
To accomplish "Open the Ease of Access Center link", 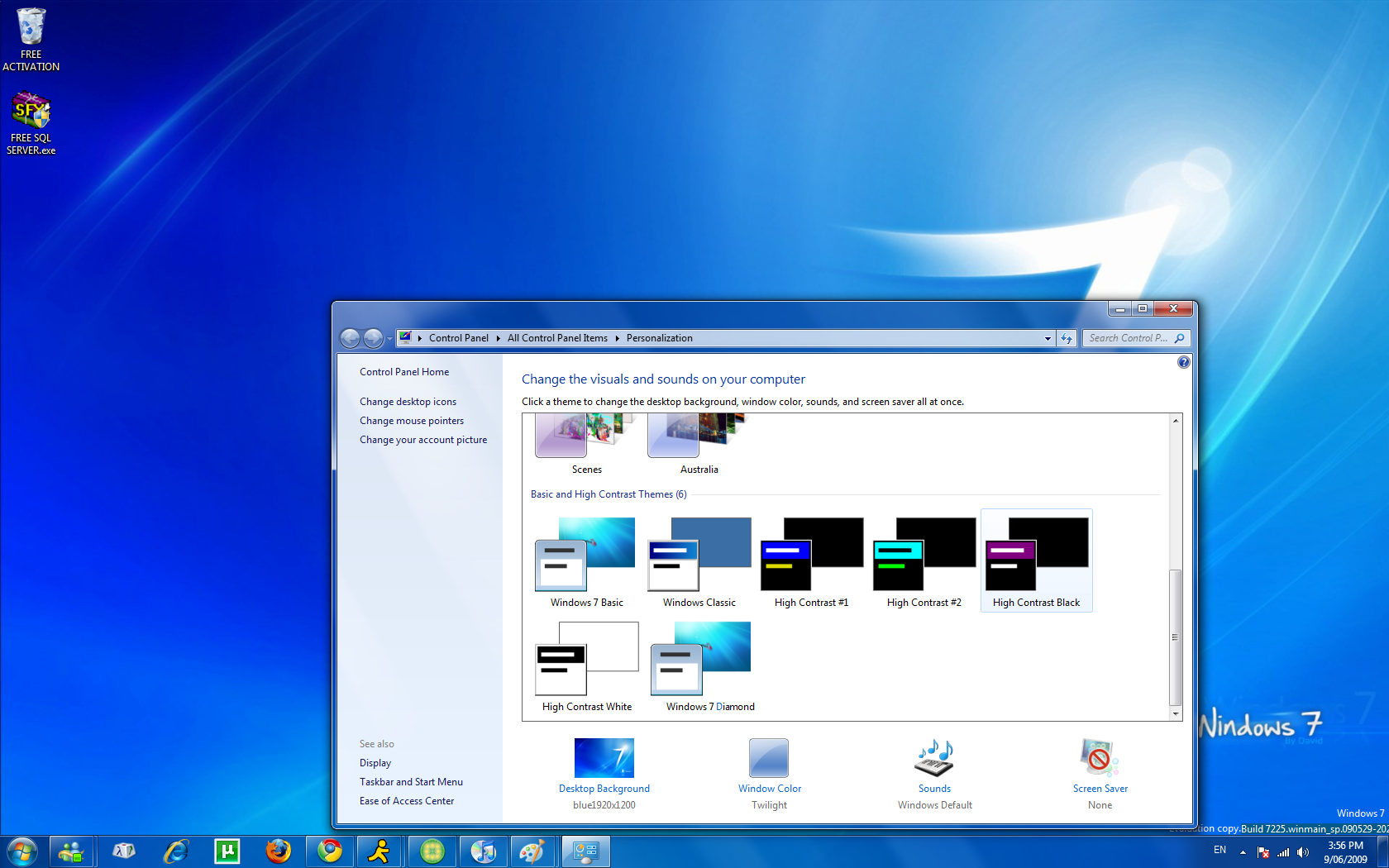I will pyautogui.click(x=407, y=801).
